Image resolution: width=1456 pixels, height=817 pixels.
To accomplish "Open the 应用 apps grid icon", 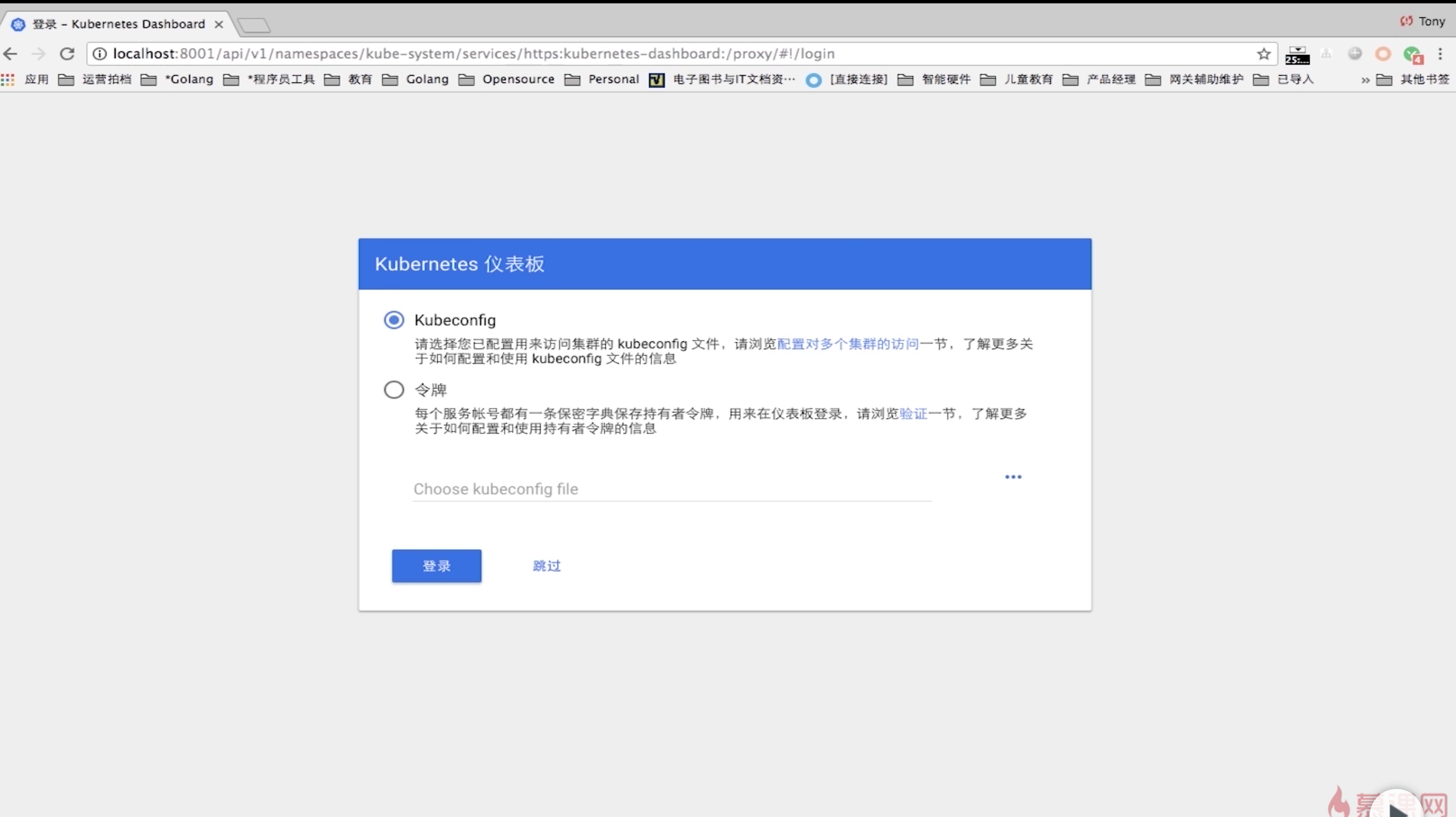I will click(8, 80).
